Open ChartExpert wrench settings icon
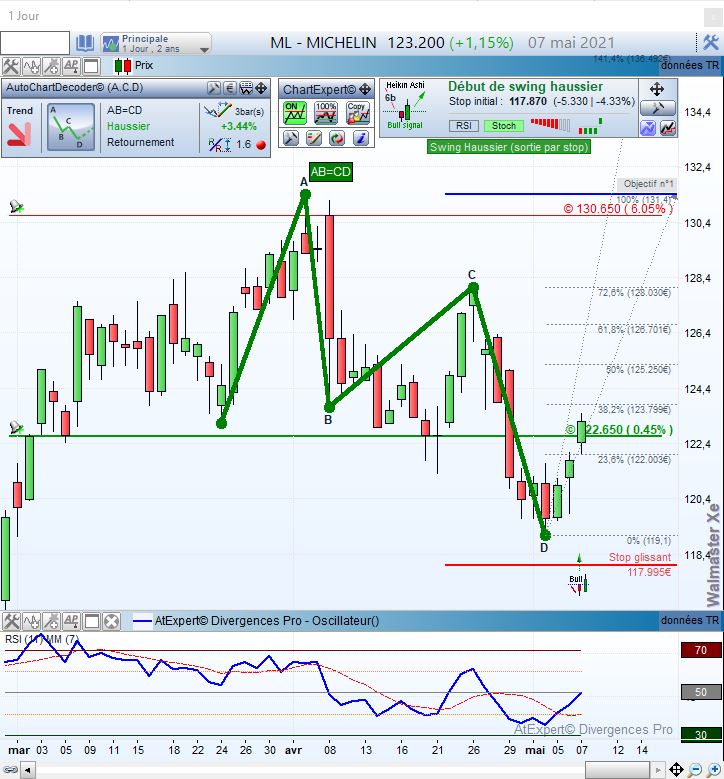This screenshot has height=779, width=724. tap(291, 138)
